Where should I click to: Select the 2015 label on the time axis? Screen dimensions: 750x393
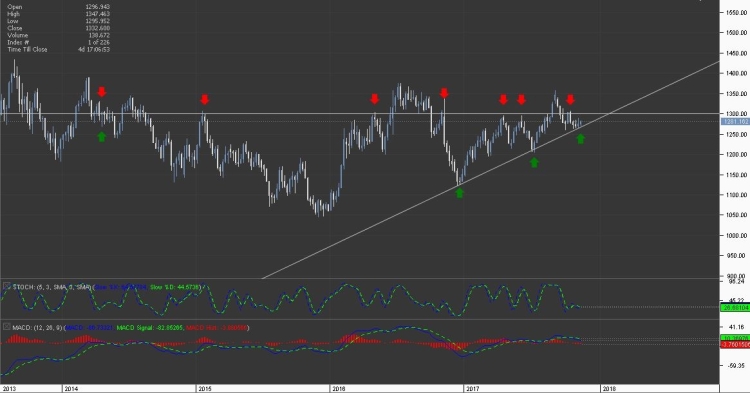[x=205, y=389]
